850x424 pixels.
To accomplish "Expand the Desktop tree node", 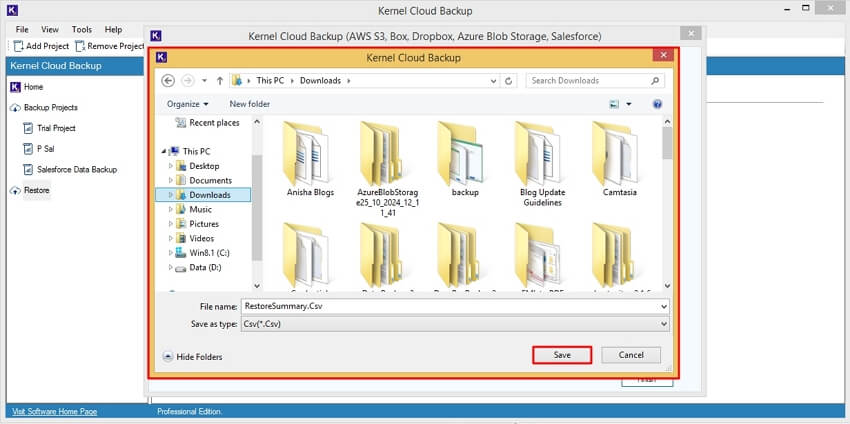I will point(171,166).
